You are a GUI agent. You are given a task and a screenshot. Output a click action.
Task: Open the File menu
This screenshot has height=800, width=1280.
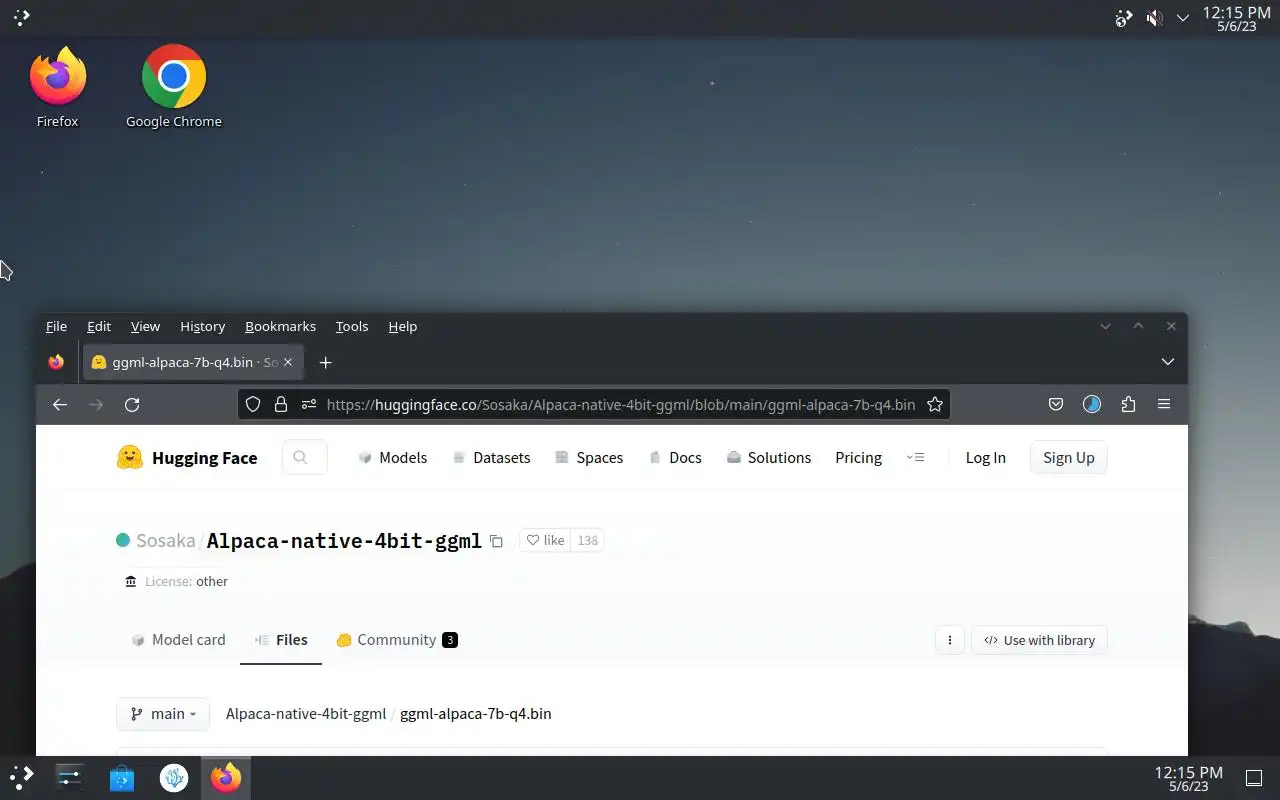(56, 326)
